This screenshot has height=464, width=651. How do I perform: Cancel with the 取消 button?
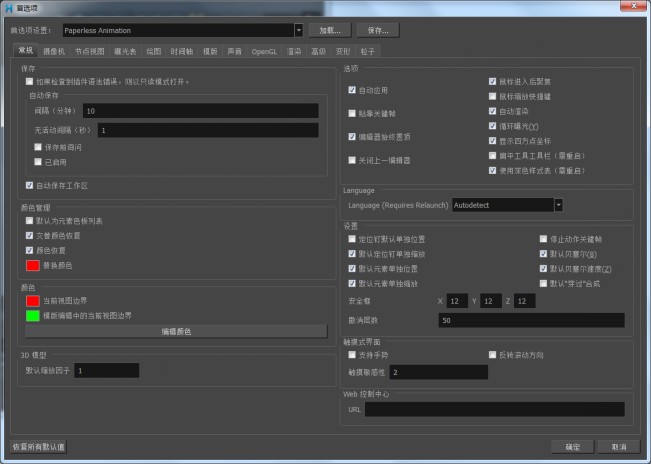619,447
